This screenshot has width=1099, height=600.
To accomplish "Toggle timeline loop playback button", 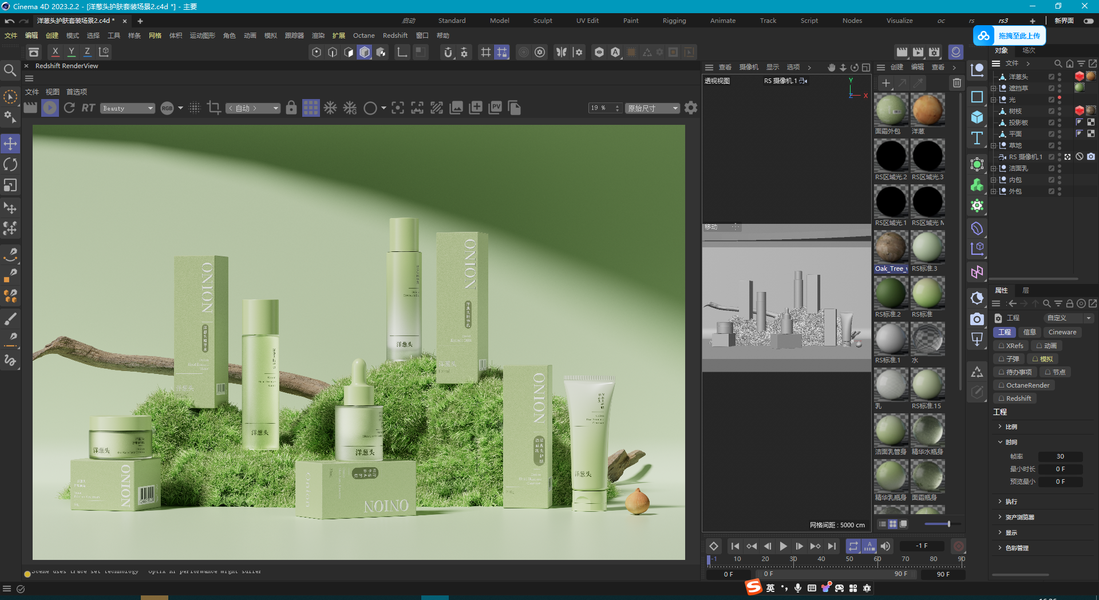I will pyautogui.click(x=853, y=546).
